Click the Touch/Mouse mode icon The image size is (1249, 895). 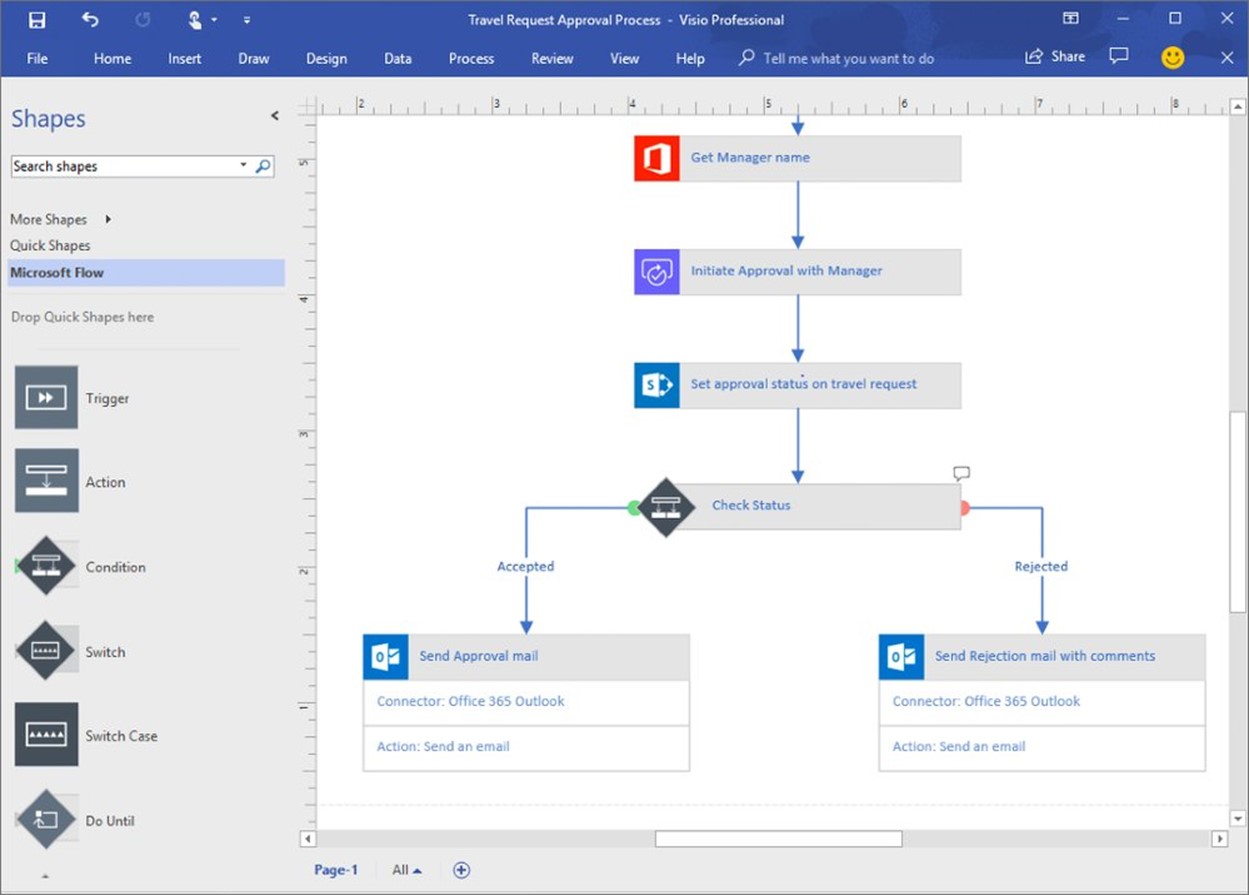click(x=196, y=19)
